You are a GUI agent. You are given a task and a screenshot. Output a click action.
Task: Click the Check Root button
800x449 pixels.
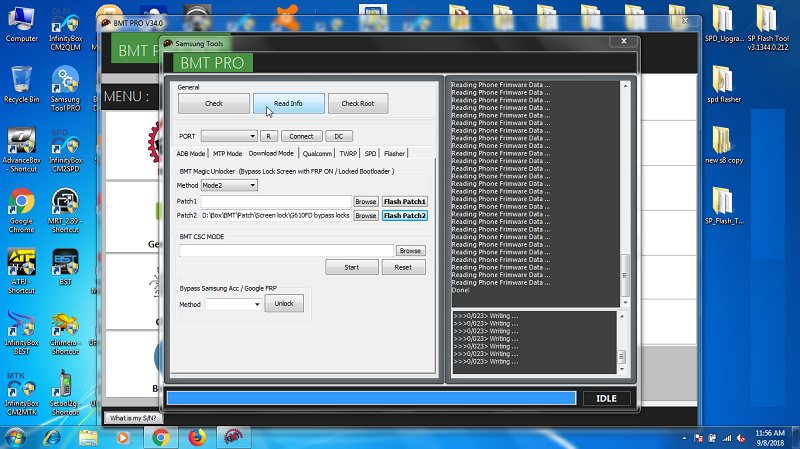[x=358, y=104]
